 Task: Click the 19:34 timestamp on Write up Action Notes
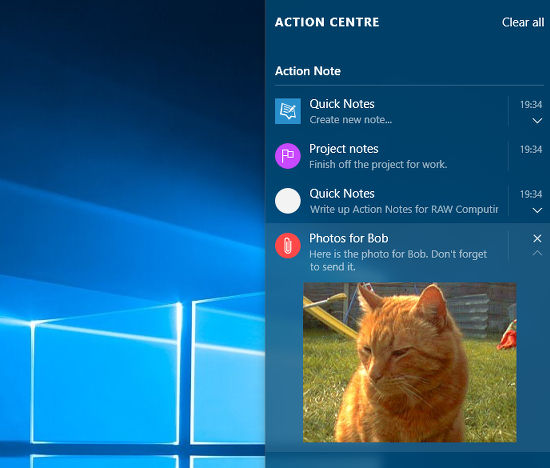[x=531, y=194]
